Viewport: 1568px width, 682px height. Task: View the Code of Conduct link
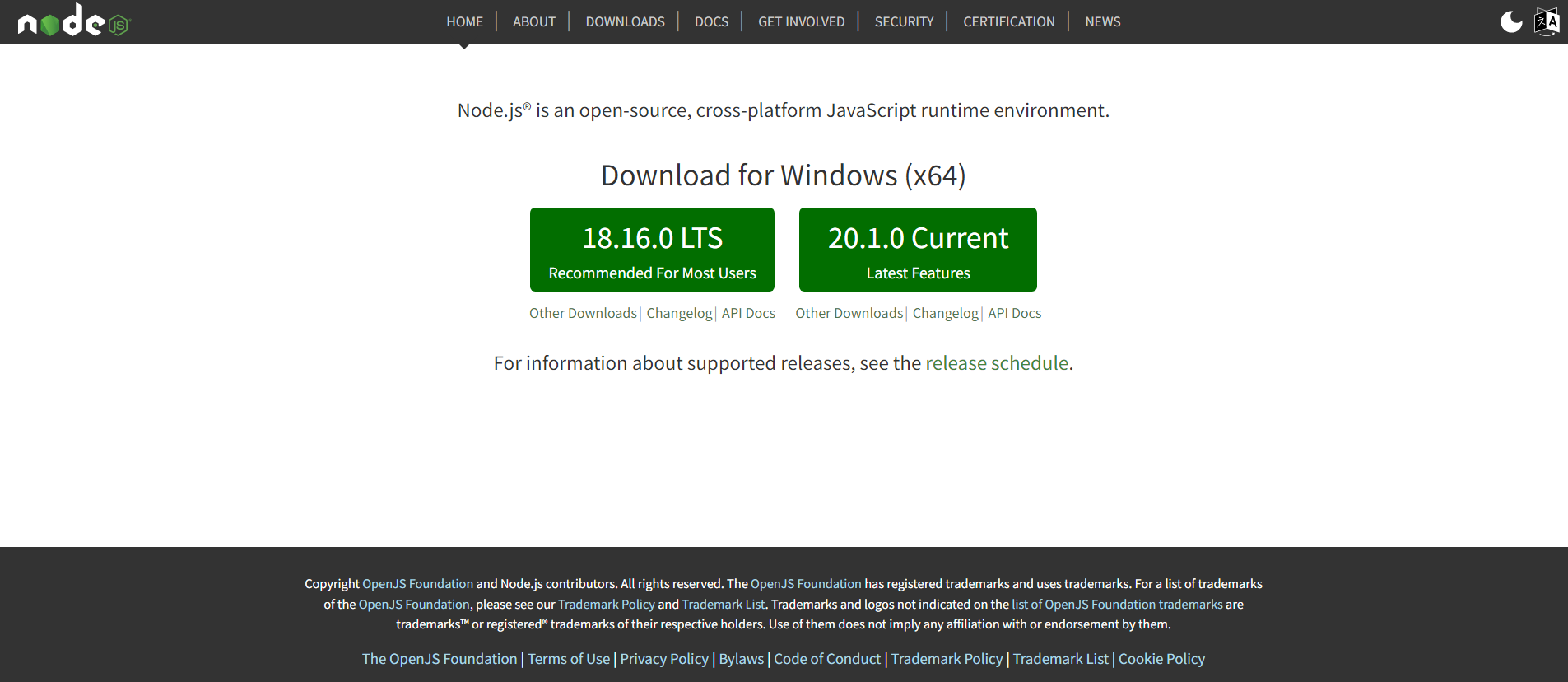827,659
